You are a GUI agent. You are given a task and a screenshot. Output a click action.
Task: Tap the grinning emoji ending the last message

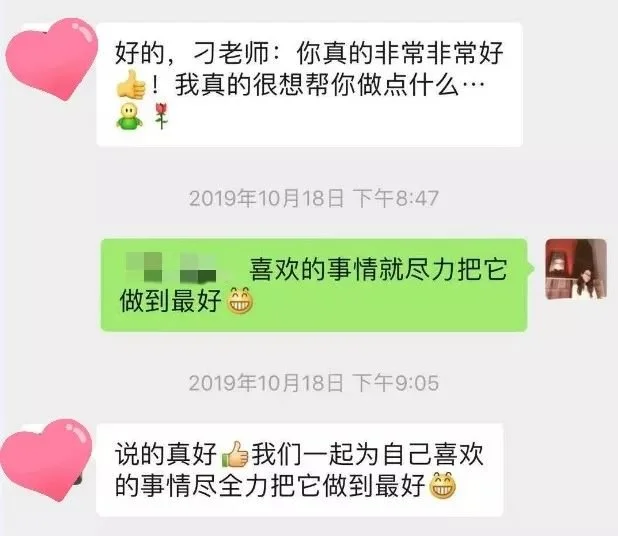coord(442,485)
